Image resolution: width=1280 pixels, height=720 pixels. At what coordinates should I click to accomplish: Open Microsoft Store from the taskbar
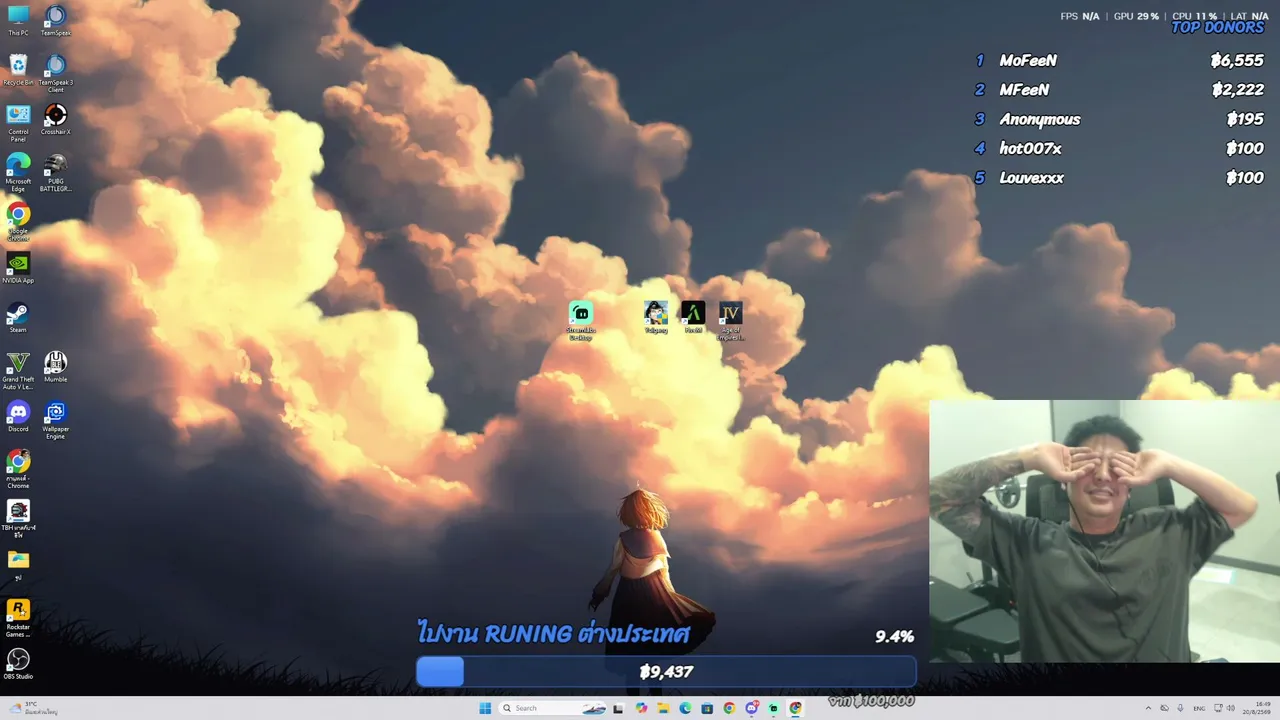coord(707,708)
